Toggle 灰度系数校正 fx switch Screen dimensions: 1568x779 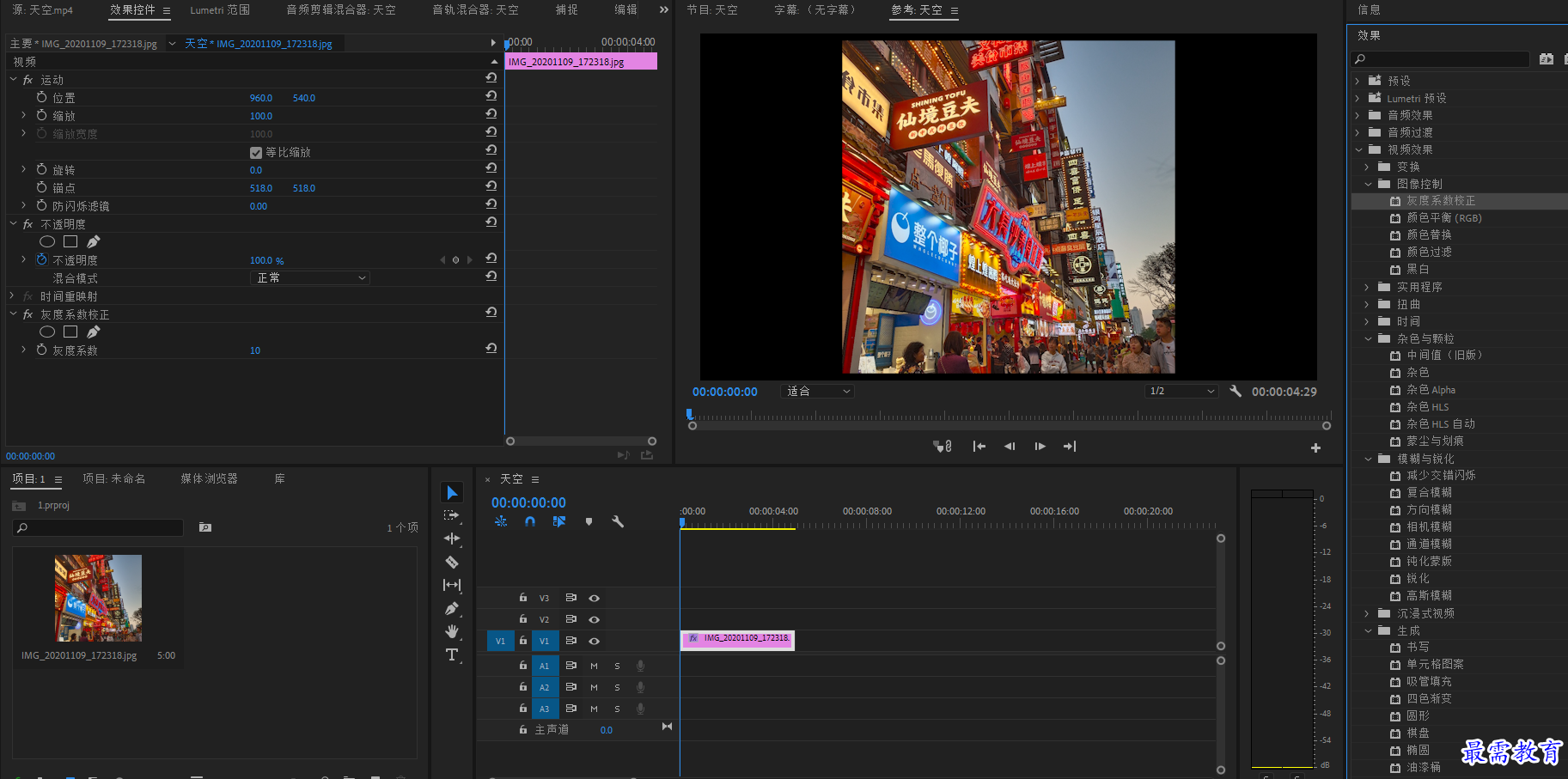(27, 314)
